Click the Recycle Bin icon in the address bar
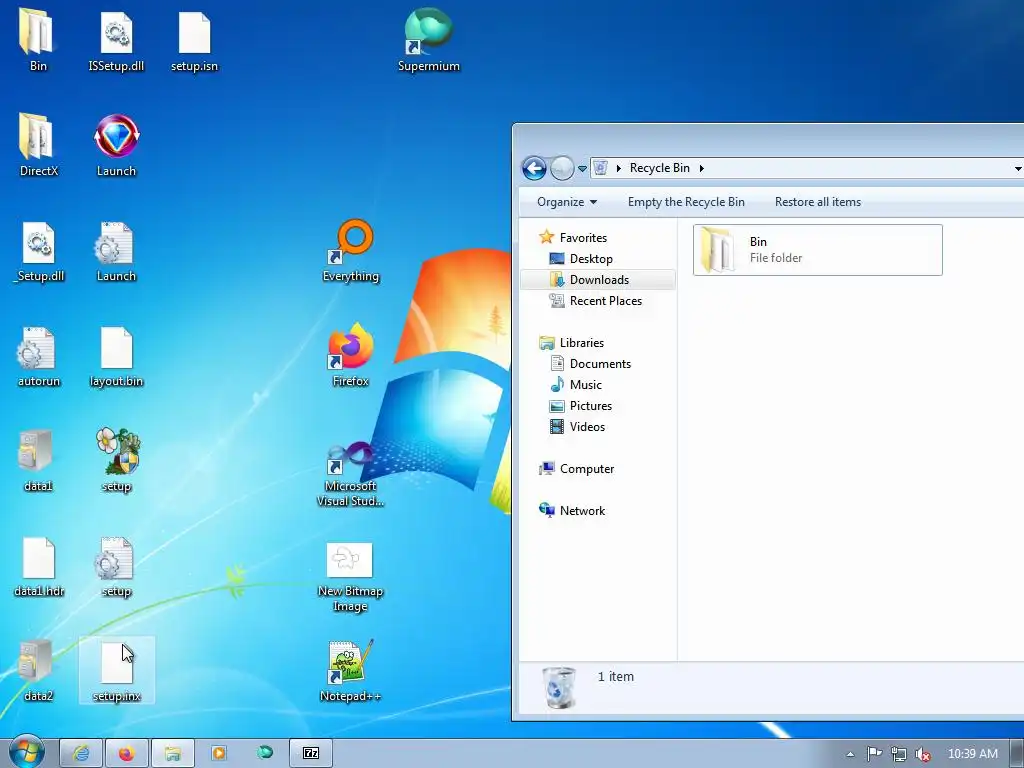 (600, 168)
